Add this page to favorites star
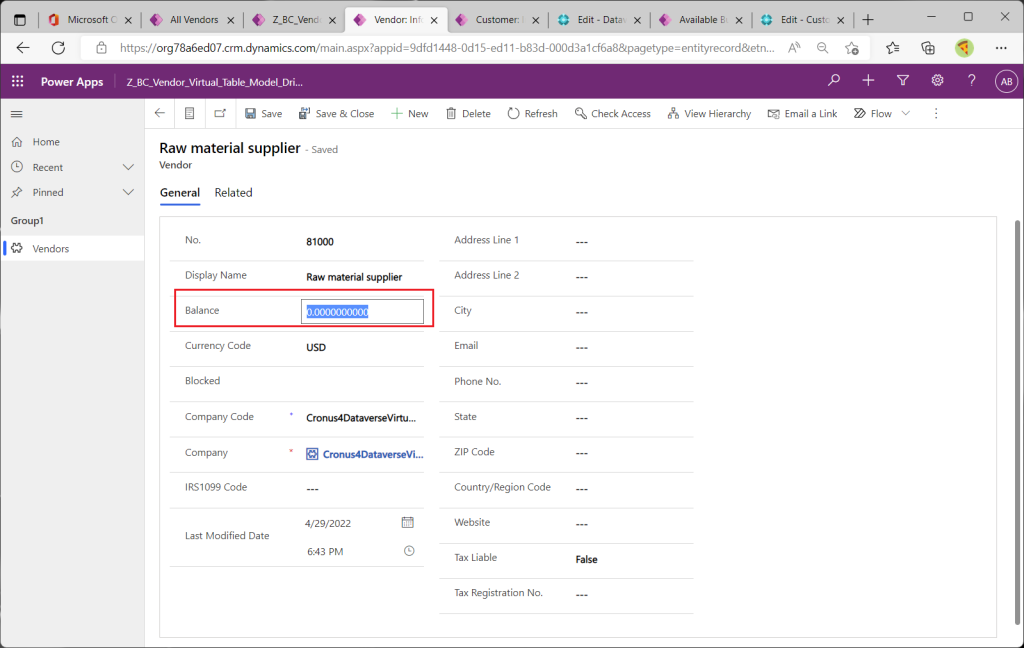Image resolution: width=1024 pixels, height=648 pixels. (852, 48)
